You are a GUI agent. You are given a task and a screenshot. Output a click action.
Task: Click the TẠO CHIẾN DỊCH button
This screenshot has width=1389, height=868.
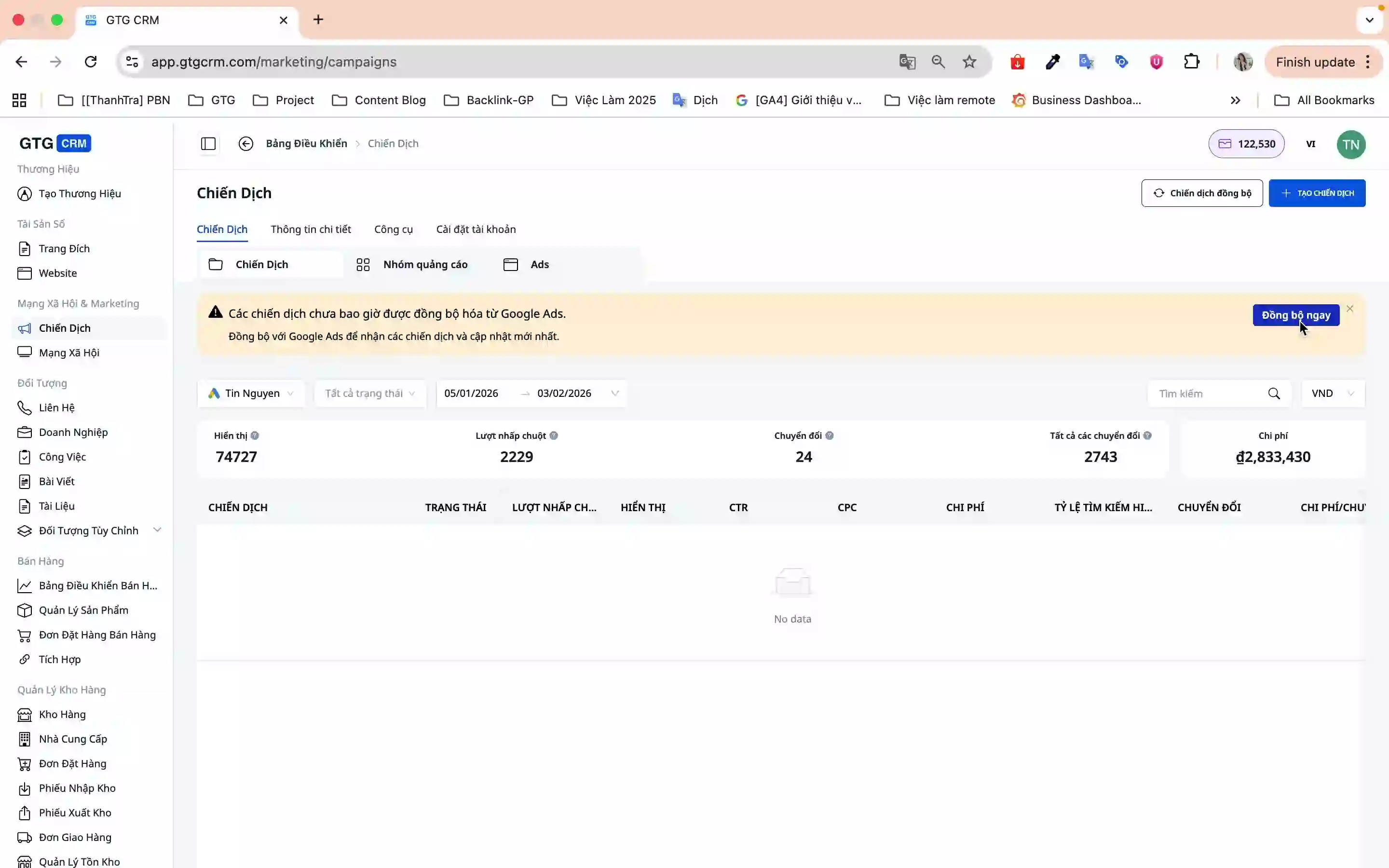click(1317, 193)
